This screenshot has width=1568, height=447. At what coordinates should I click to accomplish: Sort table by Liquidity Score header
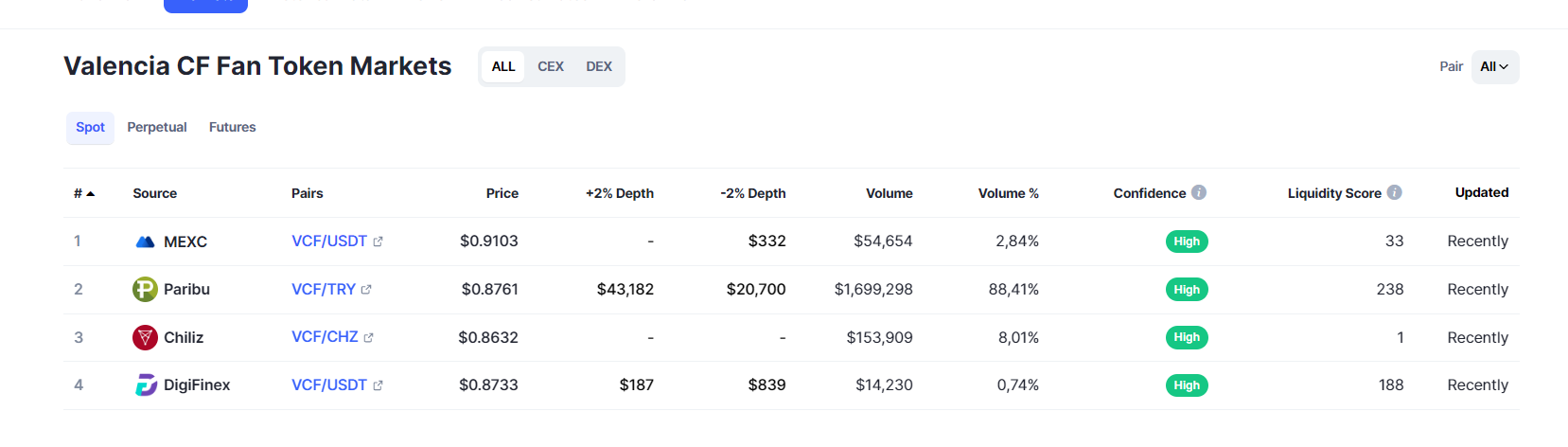pyautogui.click(x=1334, y=193)
